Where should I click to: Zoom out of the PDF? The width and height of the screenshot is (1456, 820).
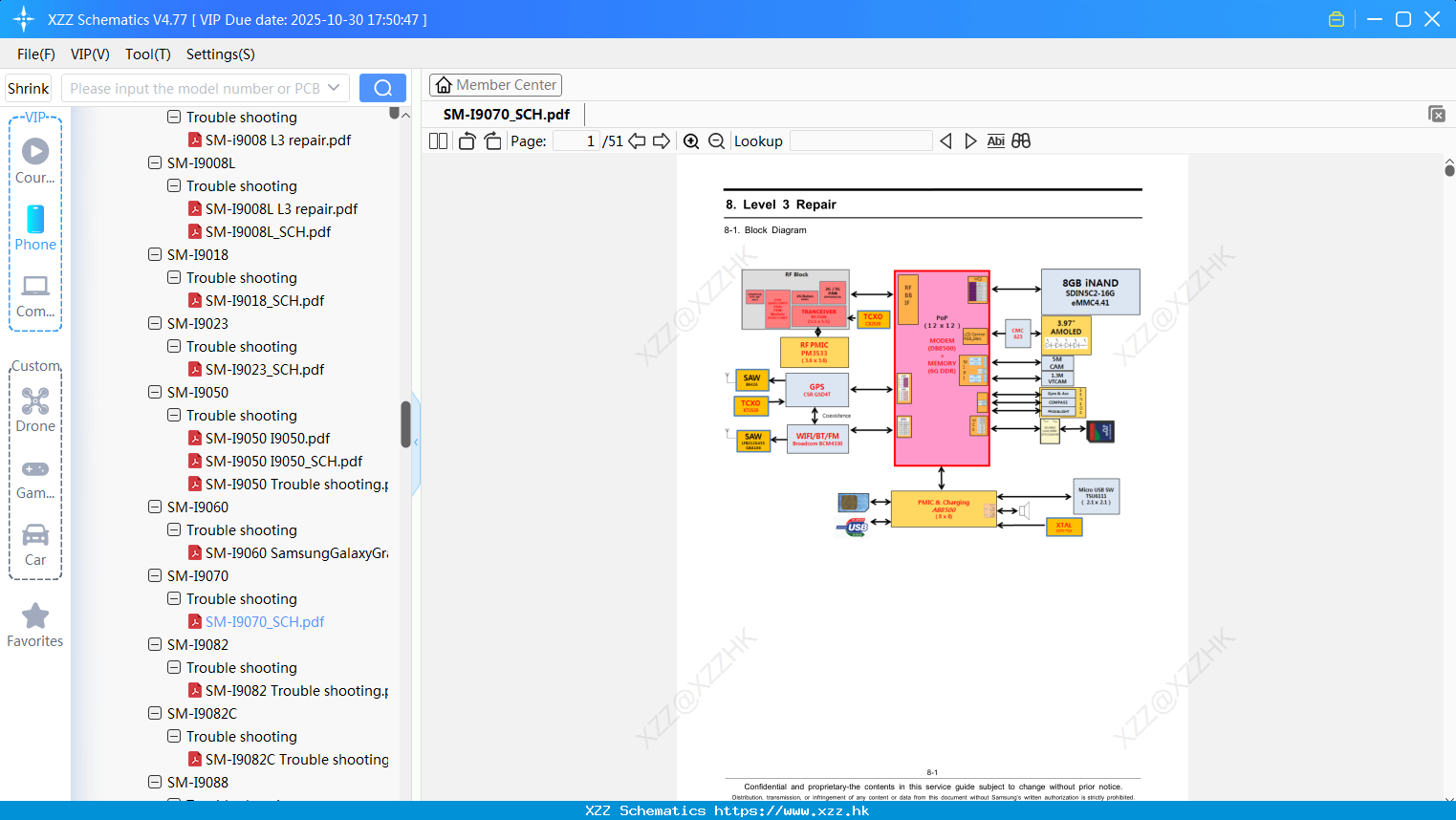coord(716,140)
